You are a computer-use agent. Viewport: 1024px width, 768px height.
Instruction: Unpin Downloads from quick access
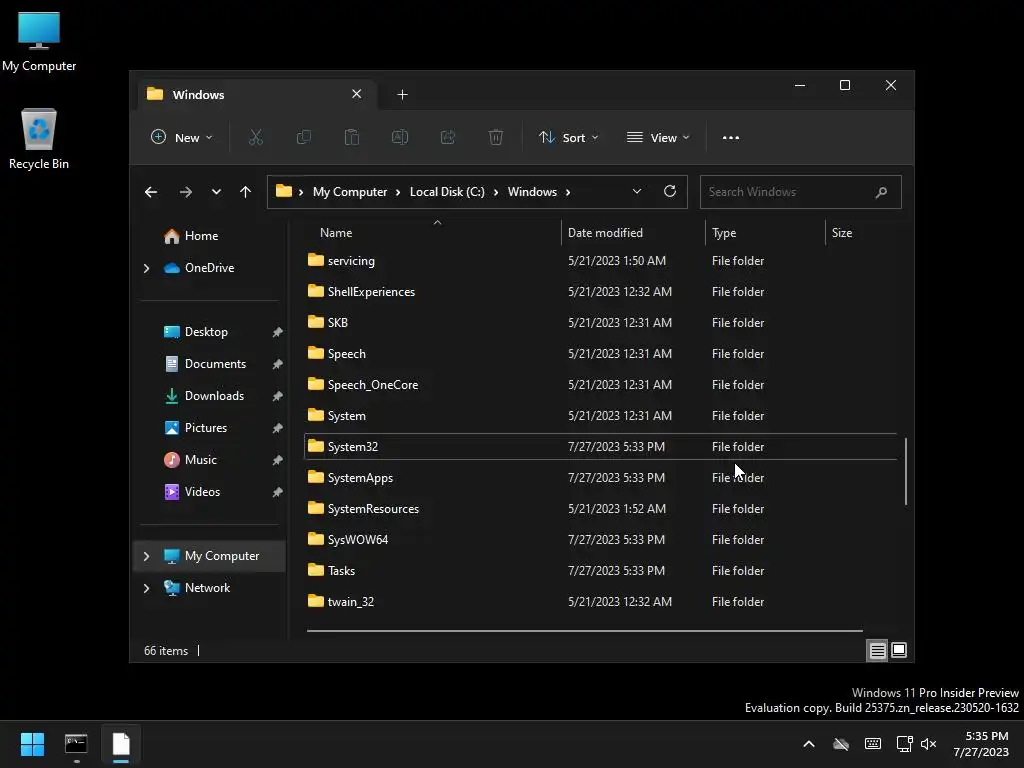pyautogui.click(x=278, y=396)
